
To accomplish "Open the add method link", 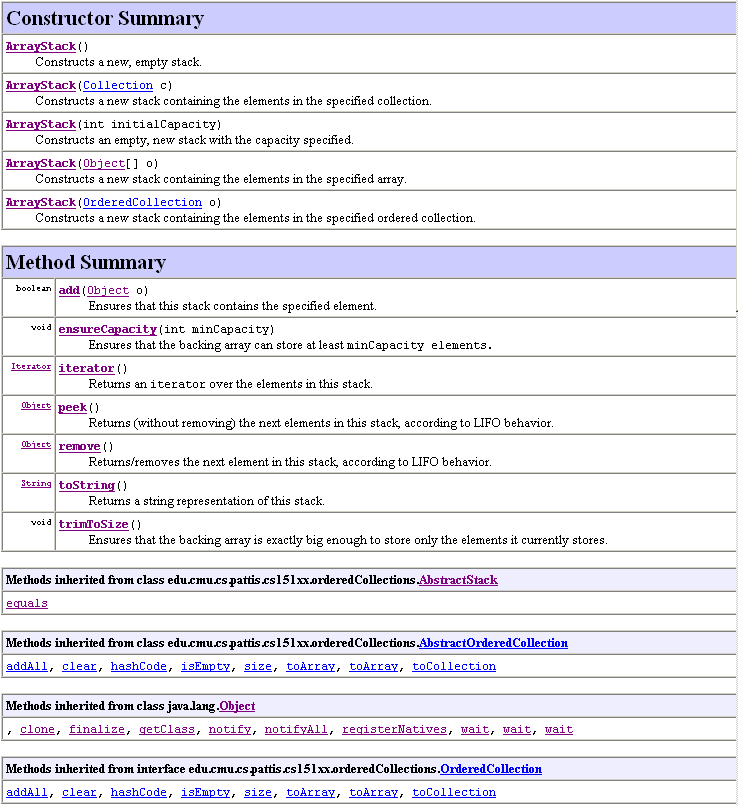I will pos(69,290).
